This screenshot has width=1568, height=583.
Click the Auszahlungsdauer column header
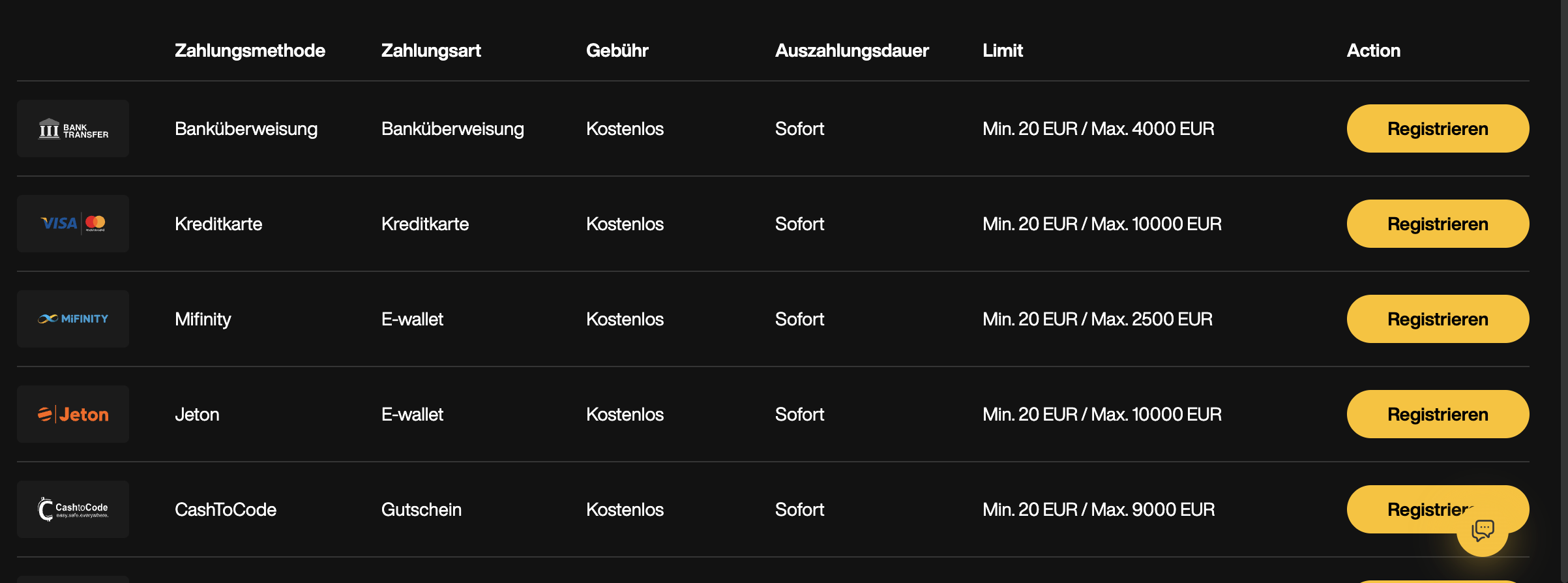[x=851, y=51]
